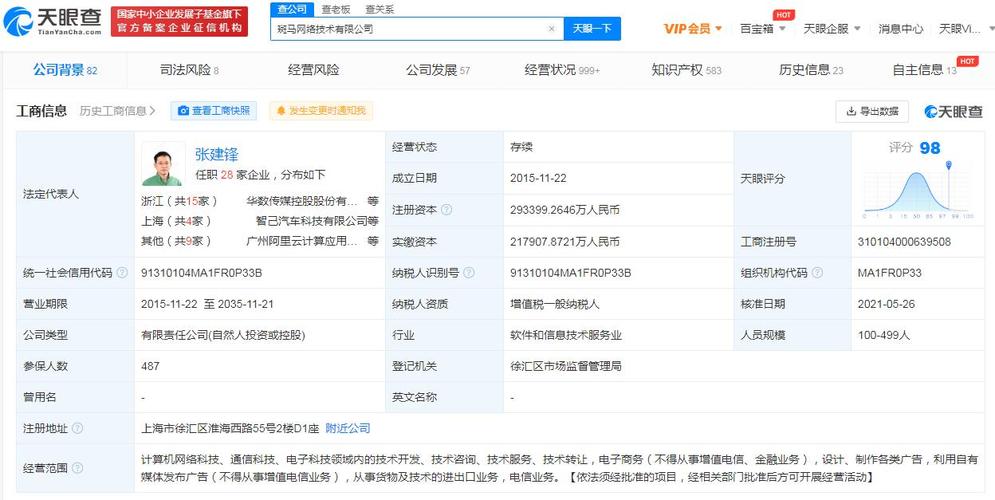Click help icon next to 统一社会信用代码
The width and height of the screenshot is (995, 500).
(x=122, y=273)
